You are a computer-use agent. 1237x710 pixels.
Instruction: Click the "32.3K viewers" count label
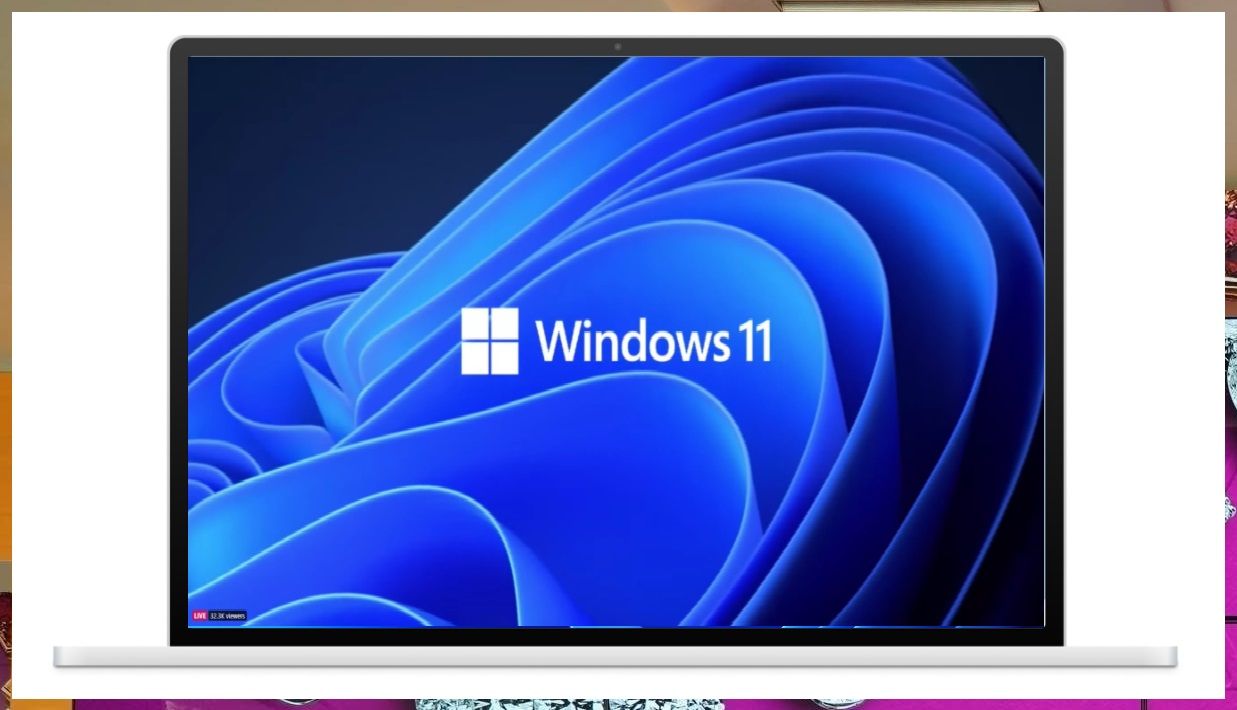coord(228,616)
